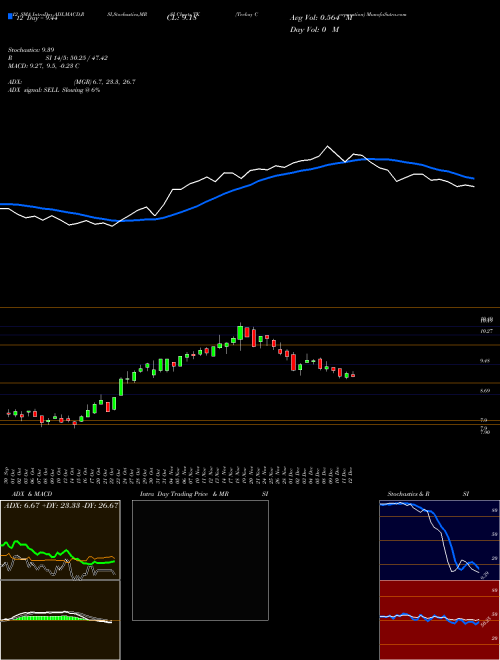500x660 pixels.
Task: Open the ADX indicator chart panel
Action: pyautogui.click(x=60, y=540)
